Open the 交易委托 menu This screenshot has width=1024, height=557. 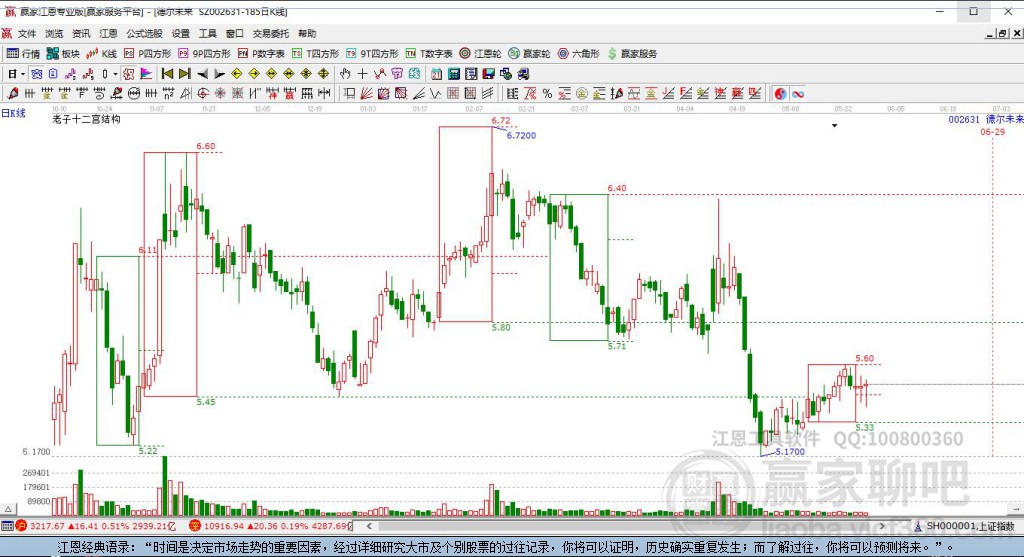click(270, 33)
